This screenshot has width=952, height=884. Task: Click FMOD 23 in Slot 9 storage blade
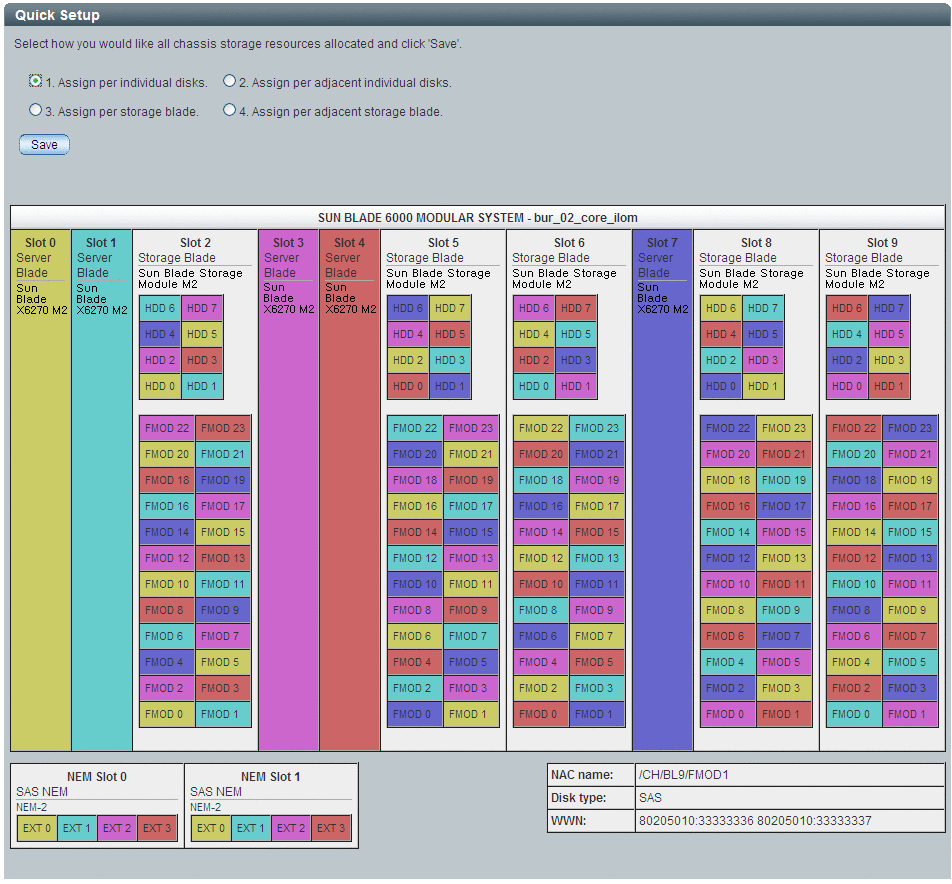click(910, 428)
